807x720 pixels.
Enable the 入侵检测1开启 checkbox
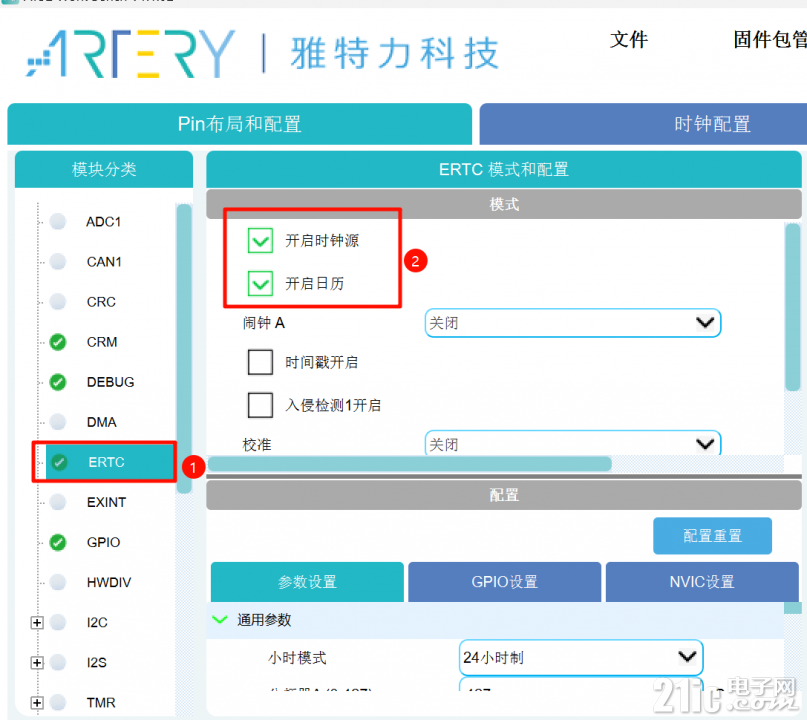click(260, 405)
